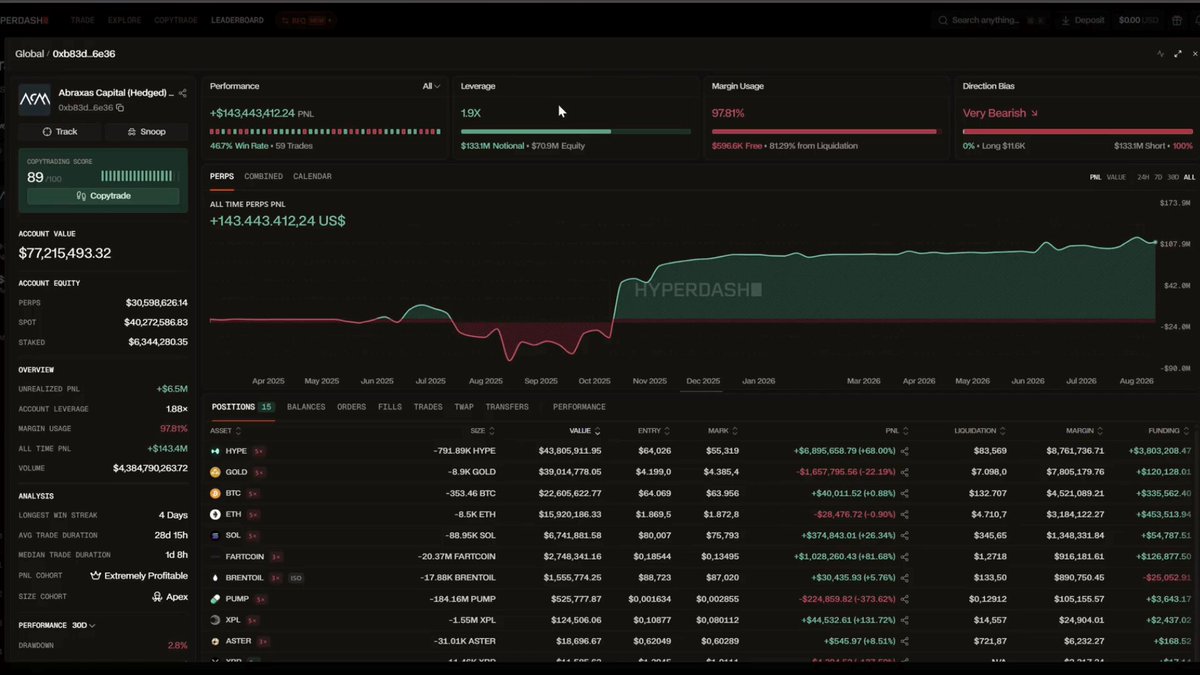Open the Performance 'All' period dropdown
Screen dimensions: 1200x675
[431, 86]
